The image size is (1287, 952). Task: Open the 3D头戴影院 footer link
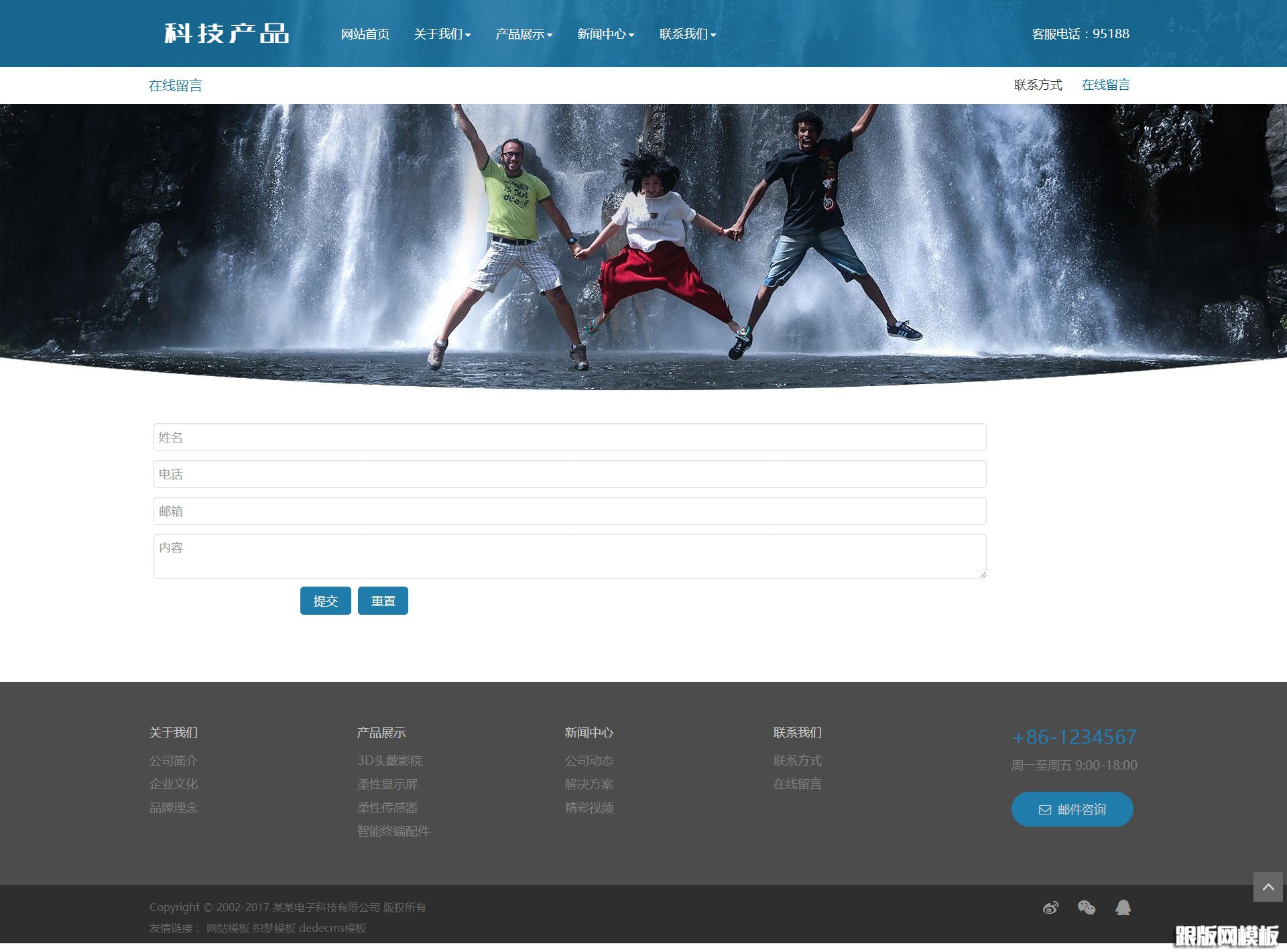pyautogui.click(x=389, y=760)
